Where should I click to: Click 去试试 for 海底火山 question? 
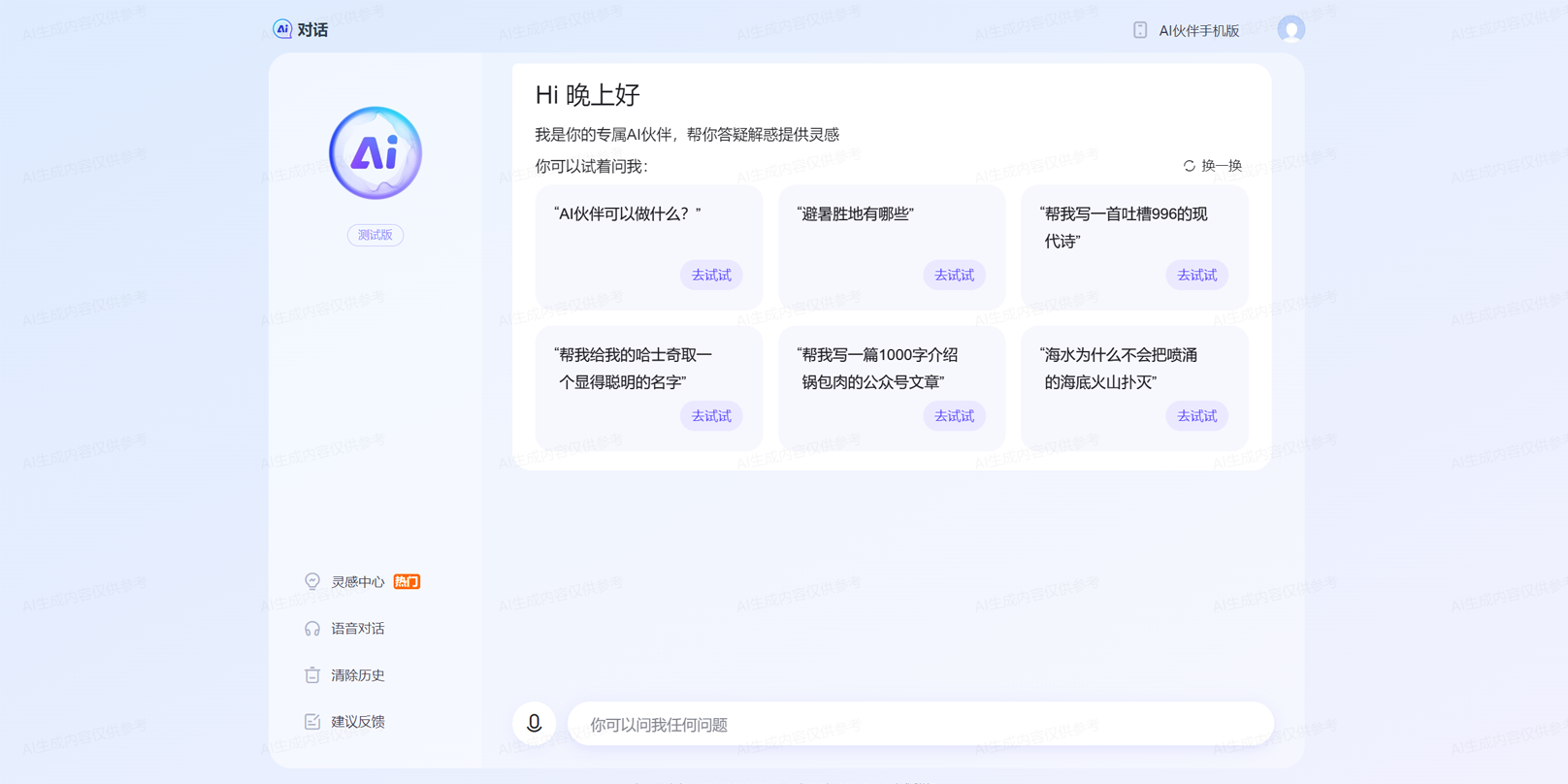click(x=1196, y=416)
